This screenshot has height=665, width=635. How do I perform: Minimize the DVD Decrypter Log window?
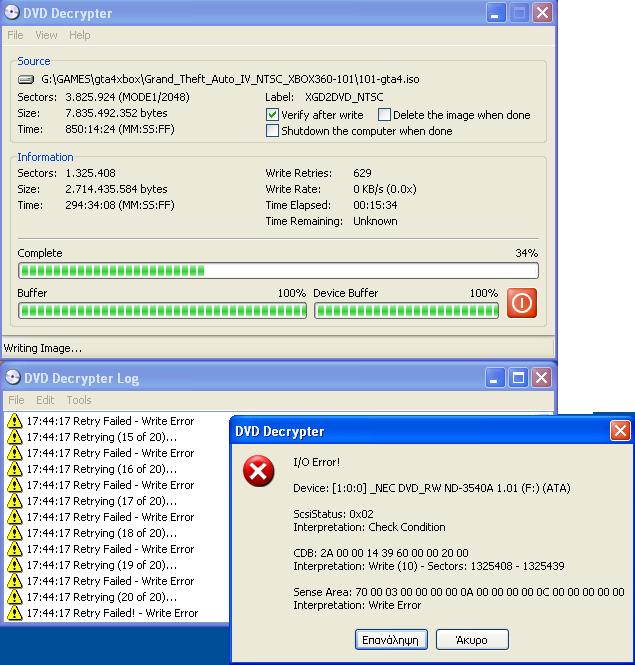pyautogui.click(x=495, y=377)
